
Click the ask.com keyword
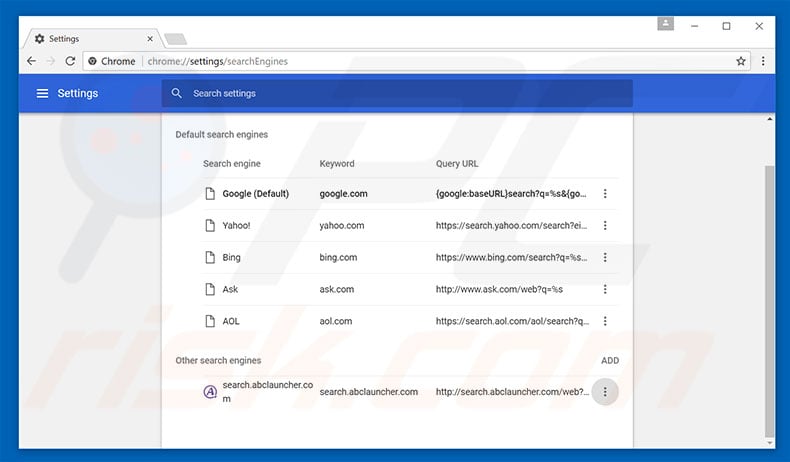(x=337, y=289)
